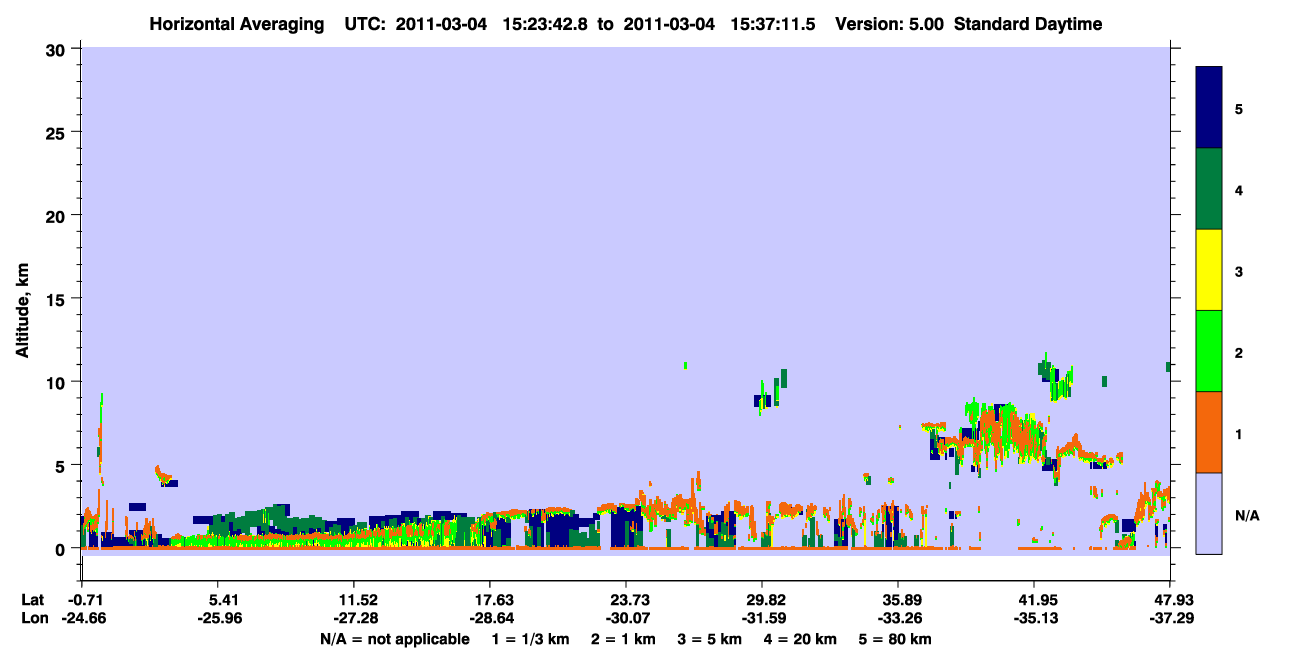Click the longitude value -30.07
Image resolution: width=1300 pixels, height=667 pixels.
click(626, 618)
